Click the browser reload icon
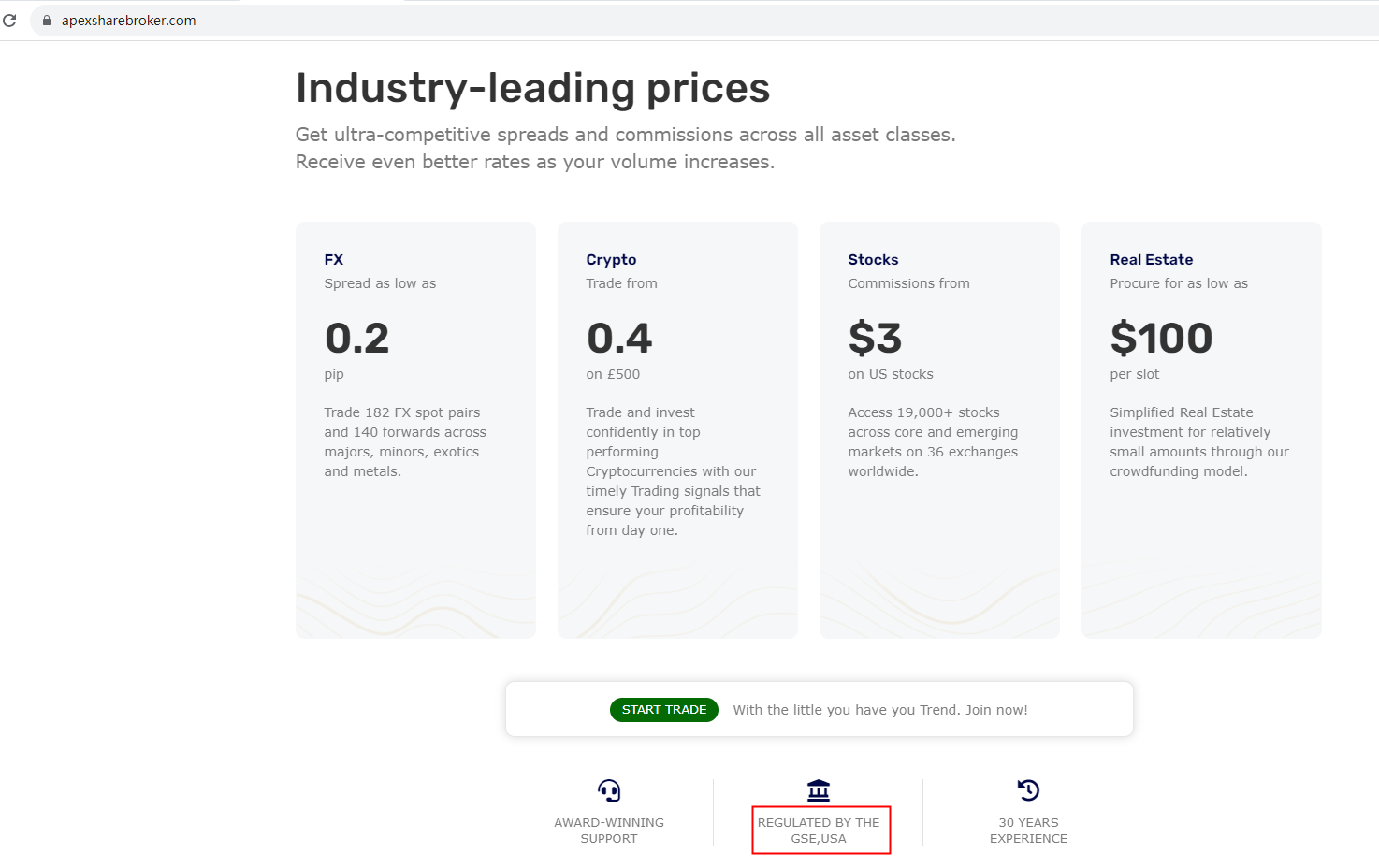Image resolution: width=1379 pixels, height=868 pixels. pyautogui.click(x=10, y=20)
